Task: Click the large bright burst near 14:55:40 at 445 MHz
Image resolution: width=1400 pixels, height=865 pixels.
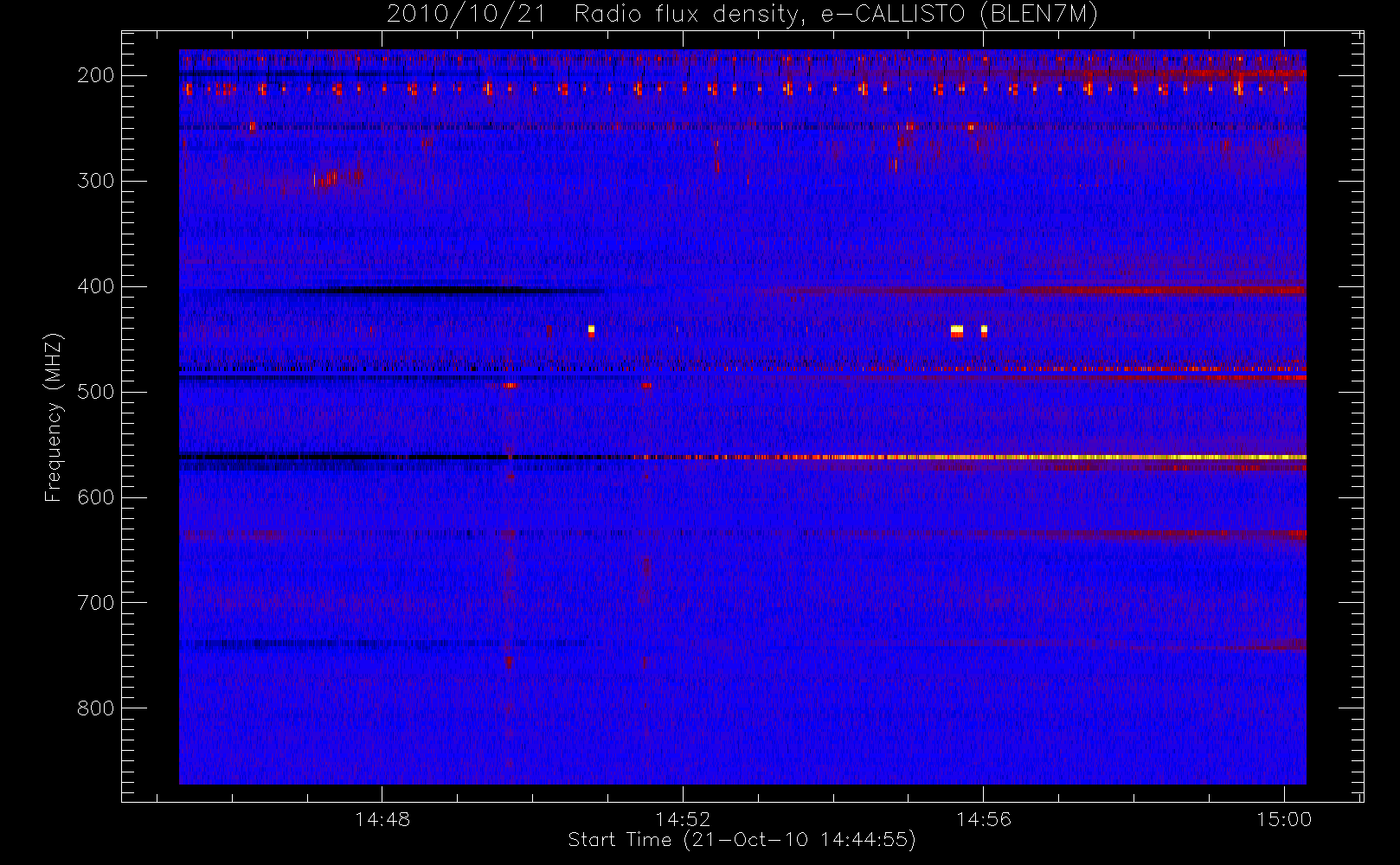Action: [957, 330]
